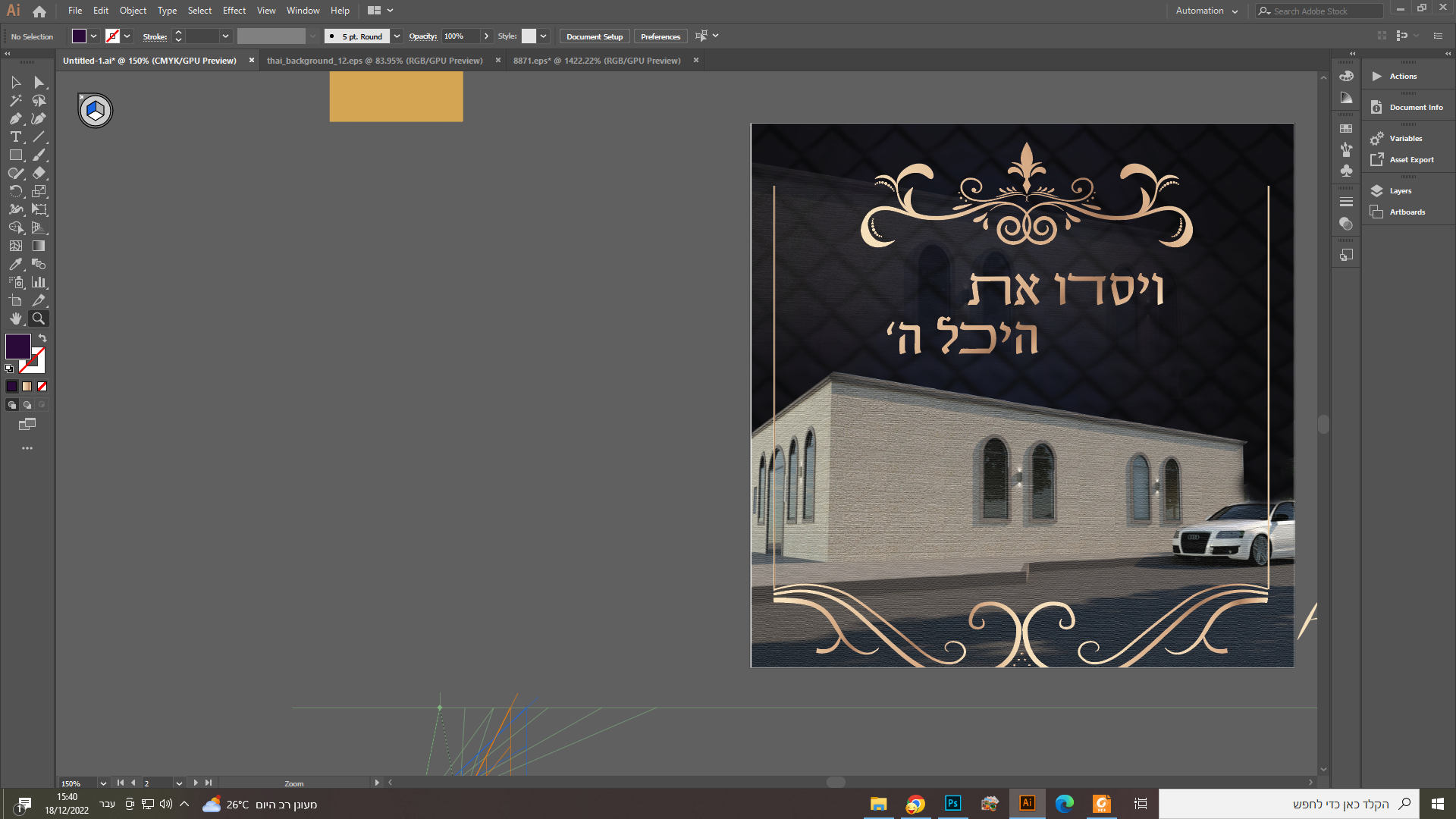This screenshot has height=819, width=1456.
Task: Open the Effect menu
Action: coord(234,11)
